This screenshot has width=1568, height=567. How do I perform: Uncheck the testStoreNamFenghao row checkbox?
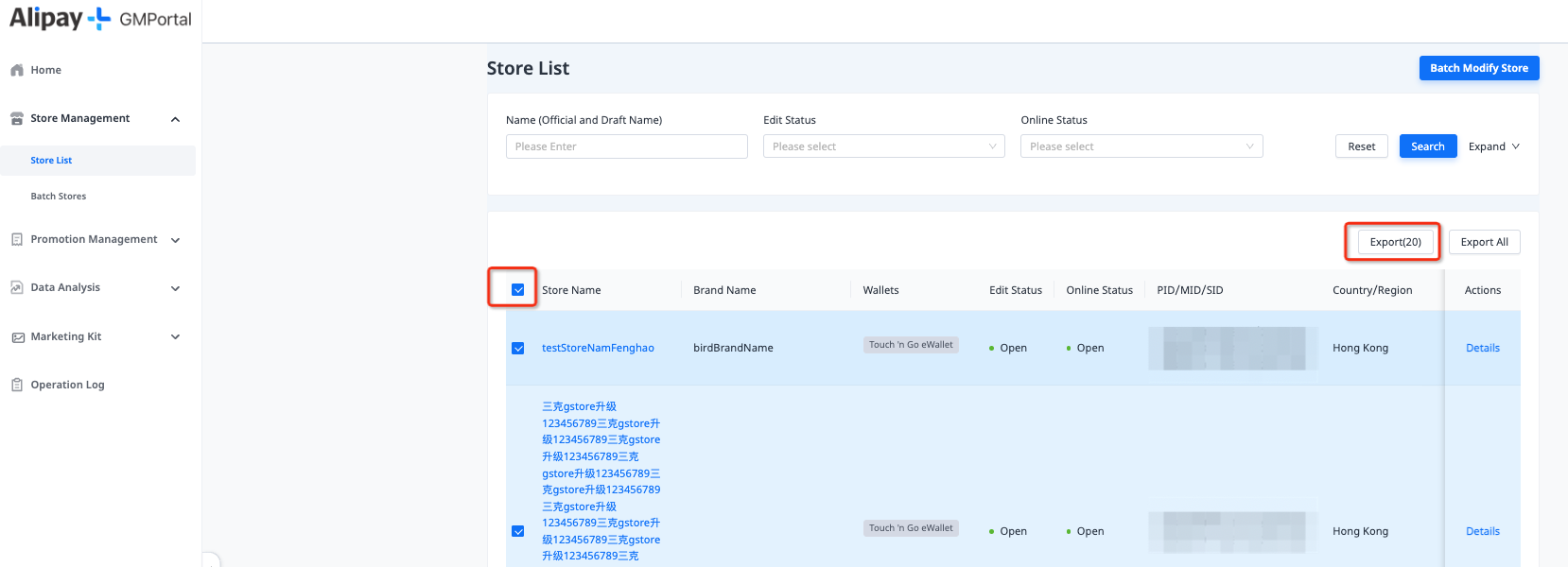click(x=518, y=348)
